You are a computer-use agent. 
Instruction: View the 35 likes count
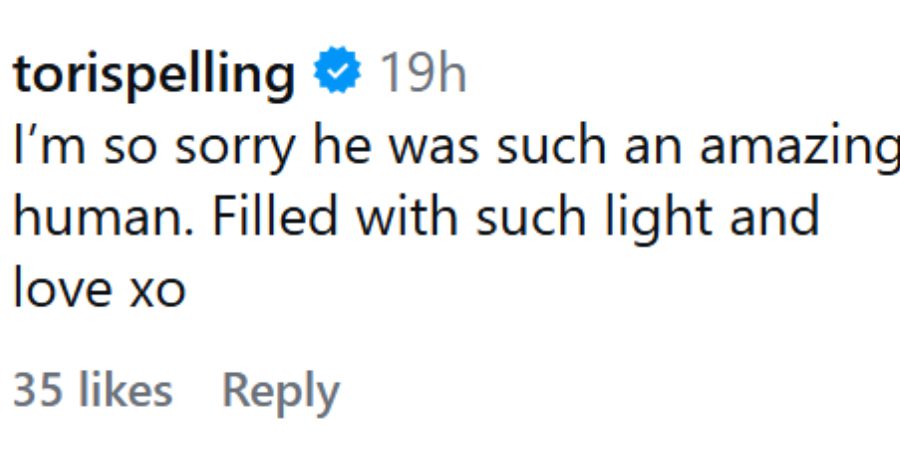[92, 390]
